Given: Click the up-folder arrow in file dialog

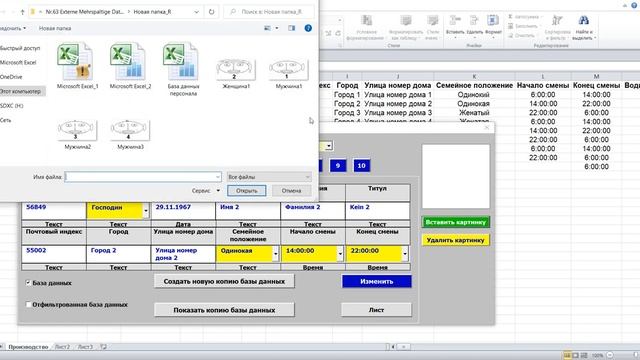Looking at the screenshot, I should coord(22,12).
